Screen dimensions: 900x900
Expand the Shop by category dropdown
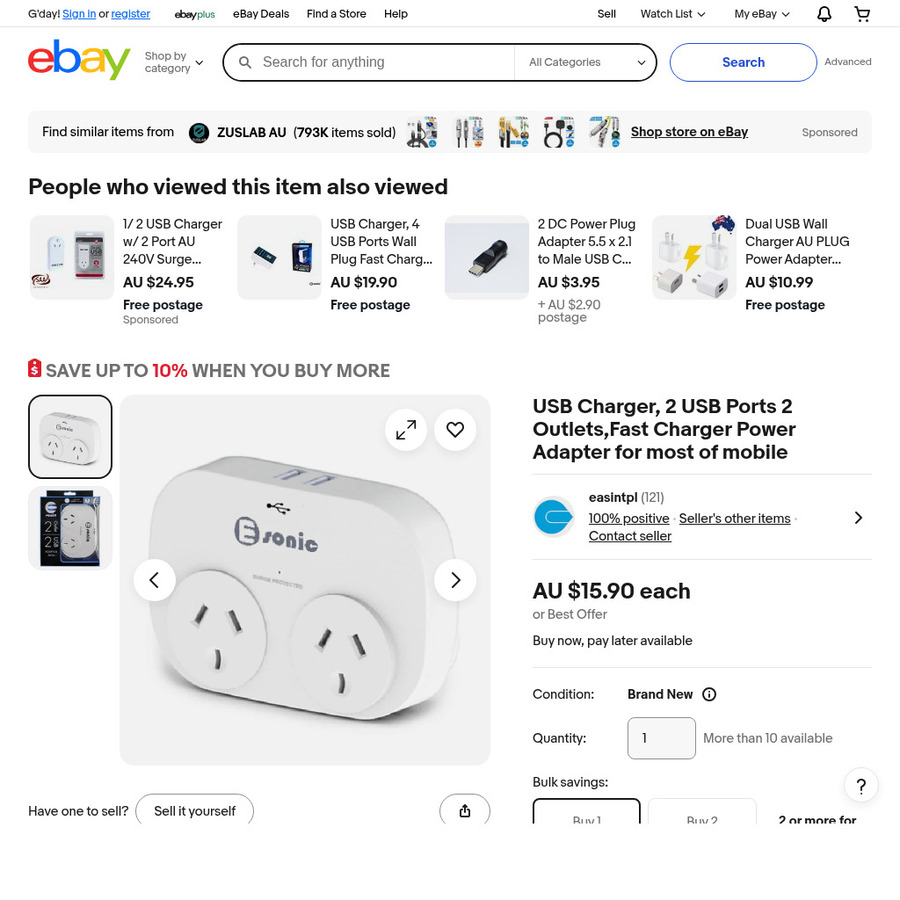point(174,62)
